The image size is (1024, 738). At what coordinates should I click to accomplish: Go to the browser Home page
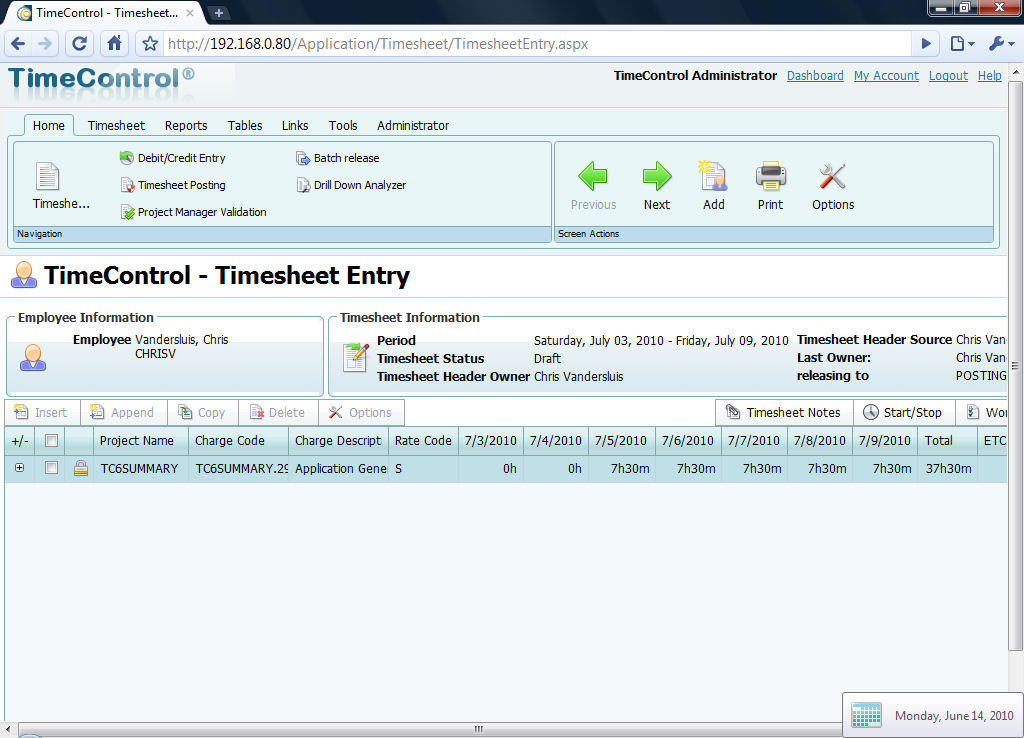pyautogui.click(x=114, y=44)
